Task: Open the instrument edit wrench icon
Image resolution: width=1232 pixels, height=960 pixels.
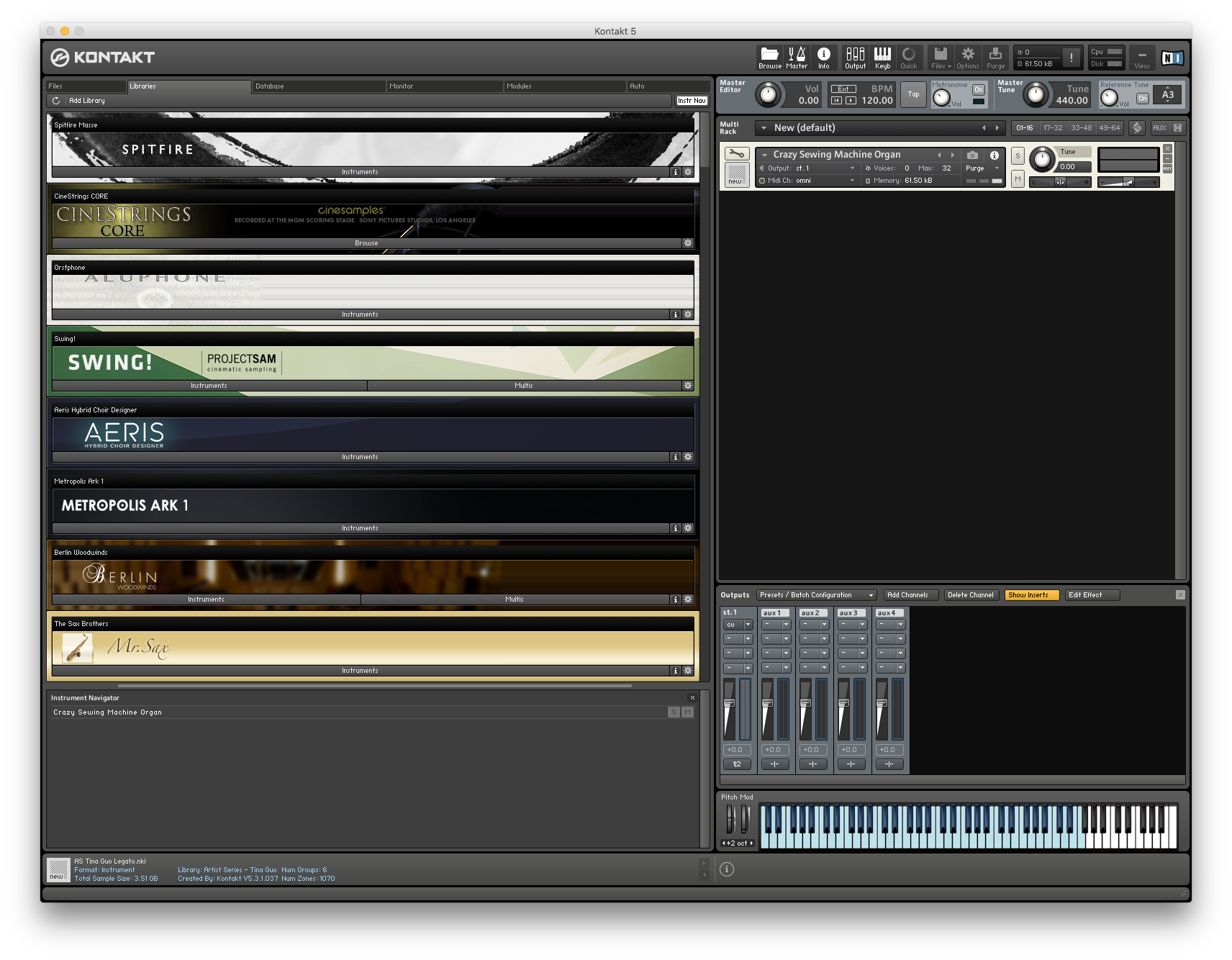Action: 737,153
